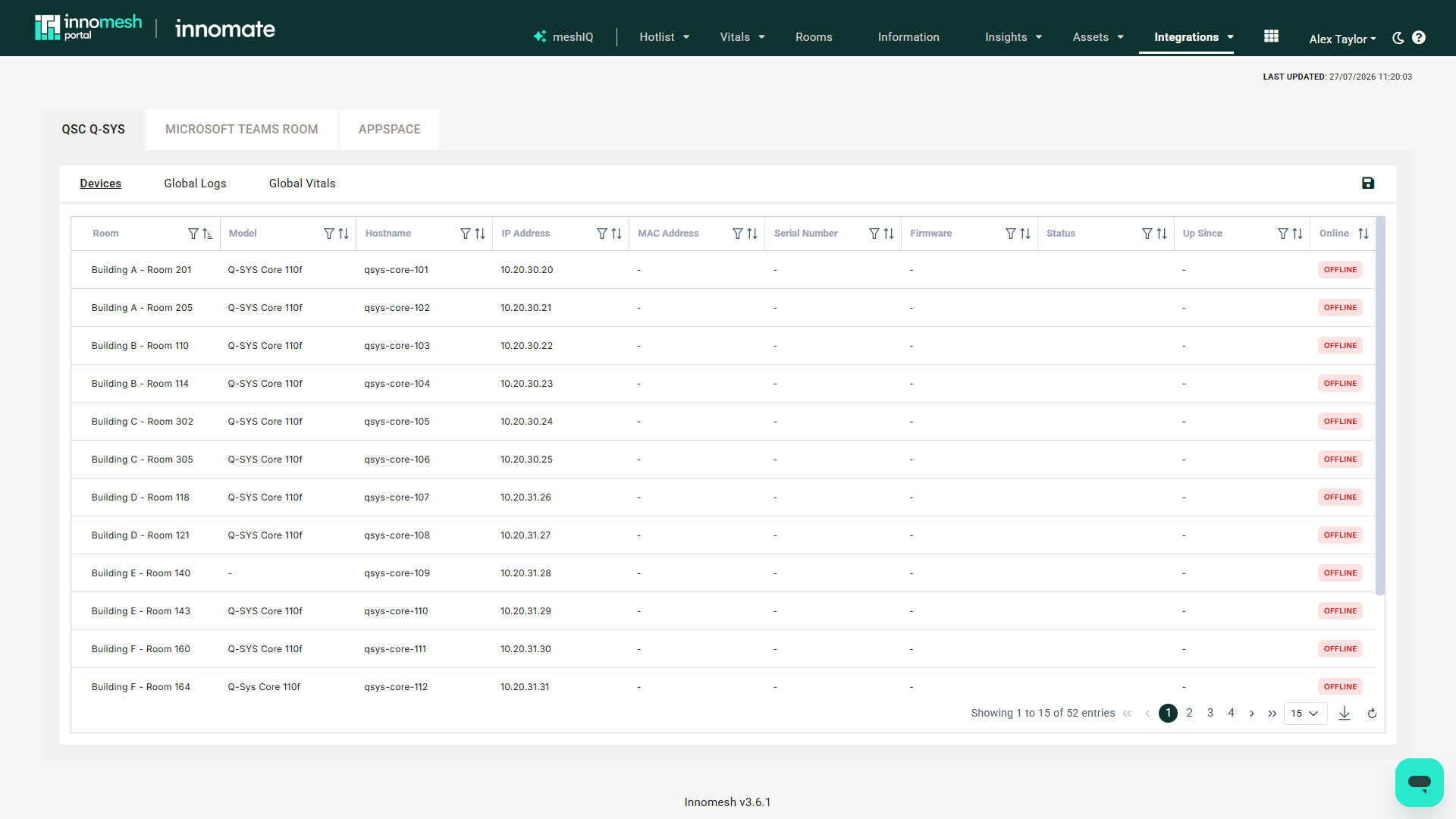Toggle dark mode moon icon
Image resolution: width=1456 pixels, height=819 pixels.
coord(1398,38)
